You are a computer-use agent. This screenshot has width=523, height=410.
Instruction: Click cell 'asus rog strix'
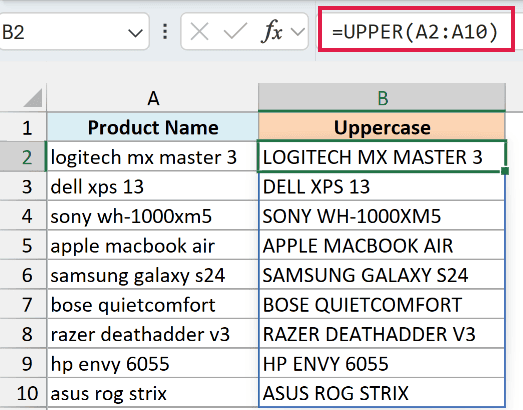point(153,393)
